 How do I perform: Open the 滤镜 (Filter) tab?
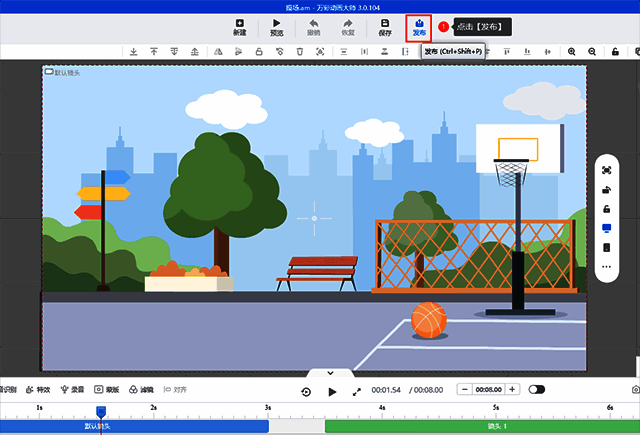(141, 389)
